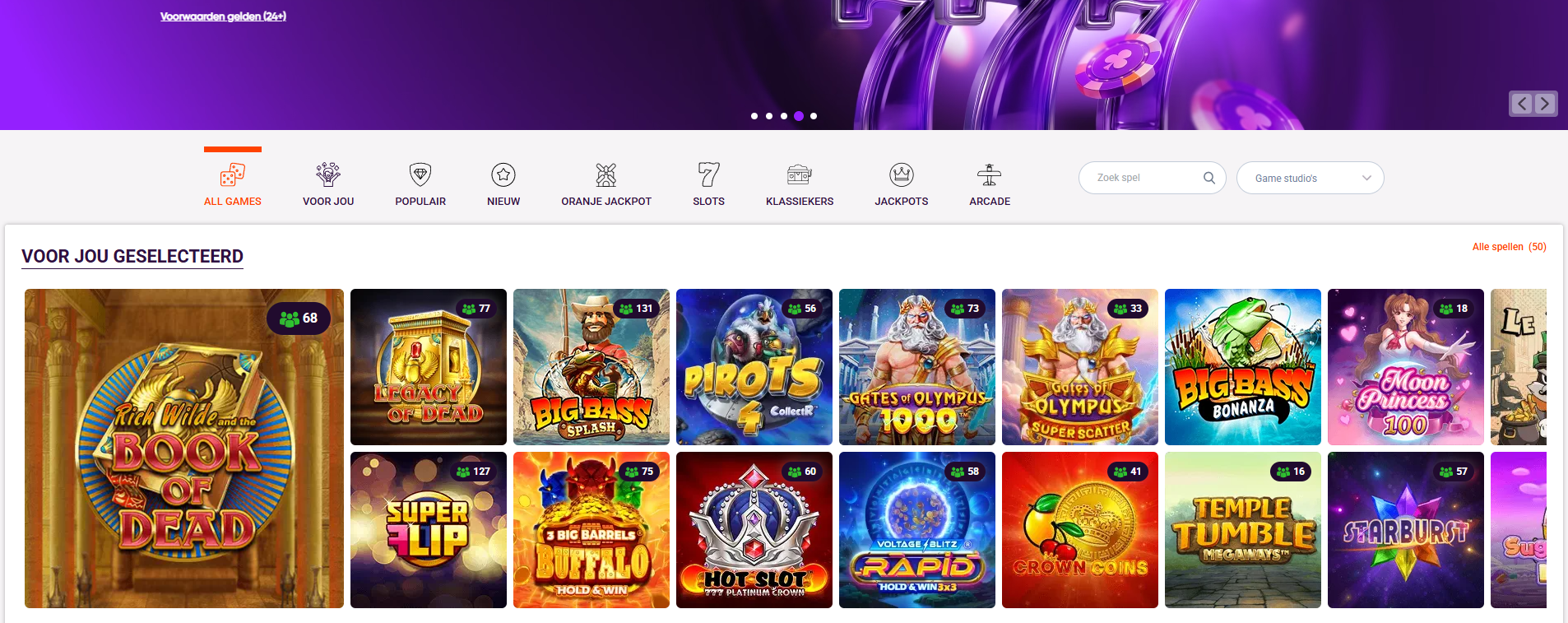
Task: Click the 68 players badge on Book of Dead
Action: point(299,318)
